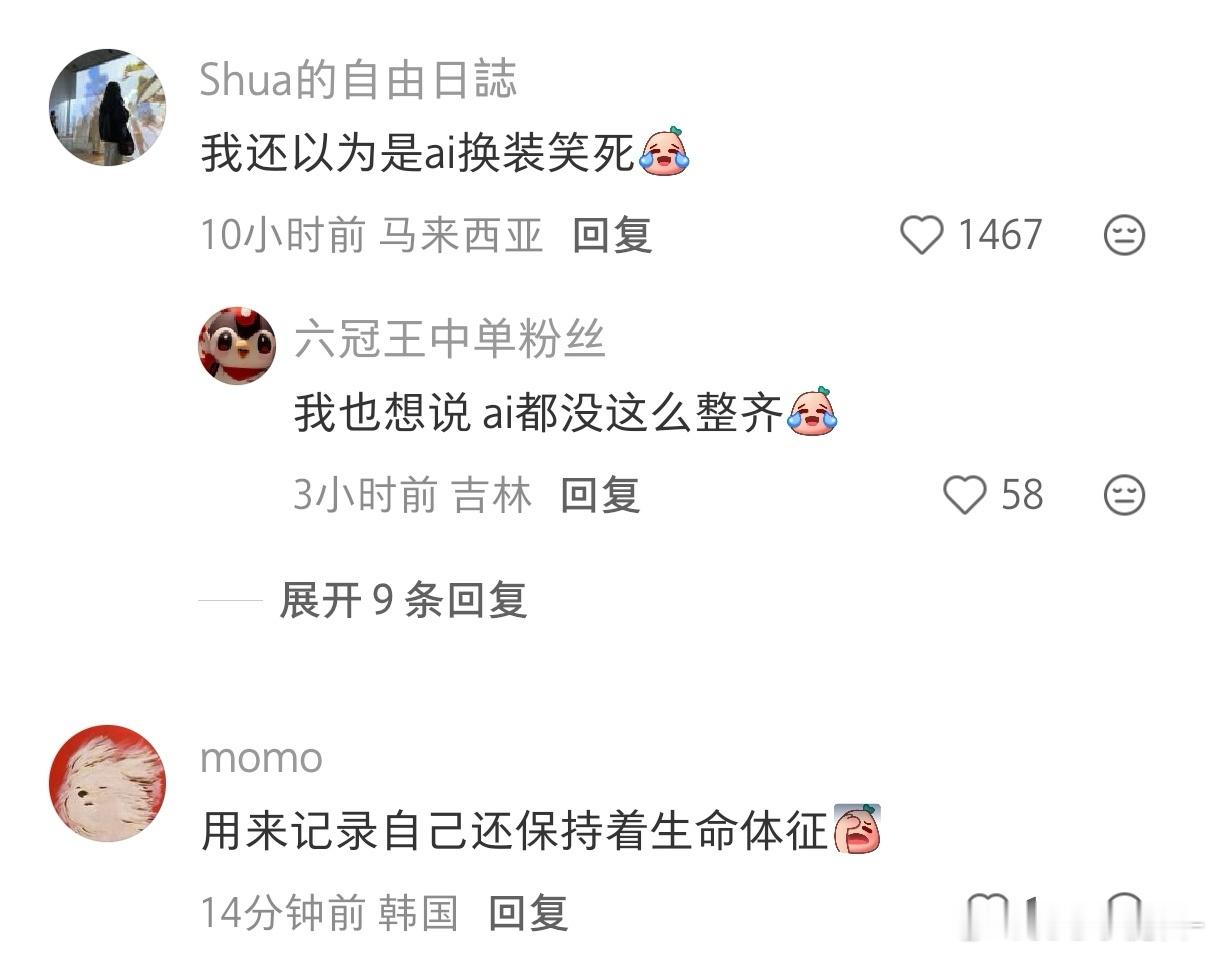Screen dimensions: 1216x953
Task: Tap the emoji face icon beside 1467
Action: click(1124, 236)
